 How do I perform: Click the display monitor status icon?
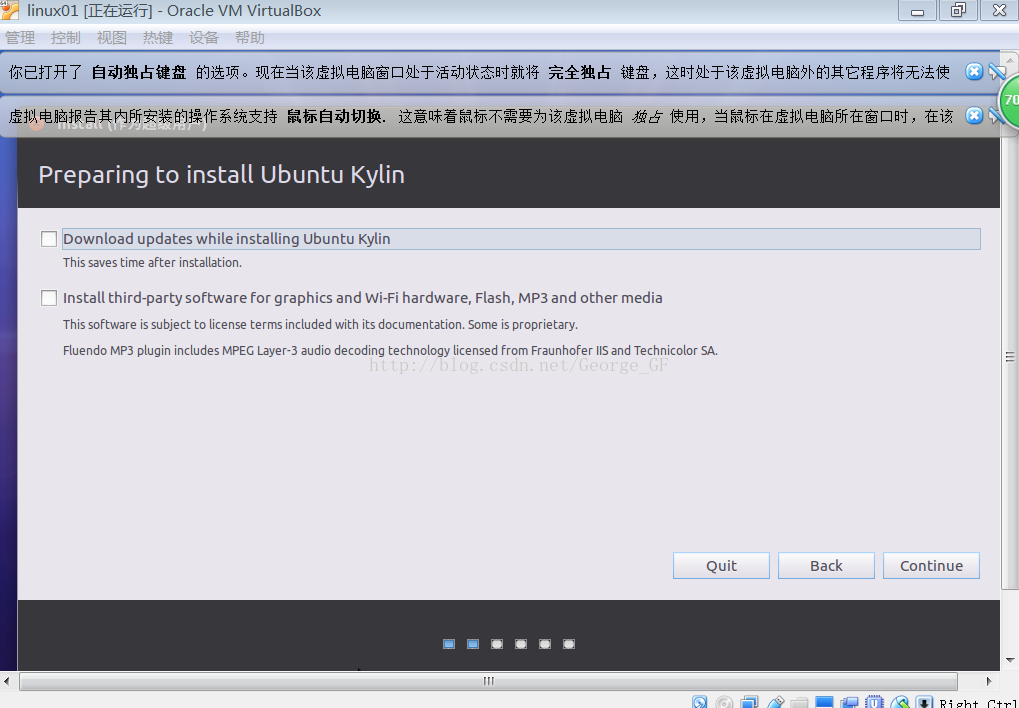(x=824, y=702)
